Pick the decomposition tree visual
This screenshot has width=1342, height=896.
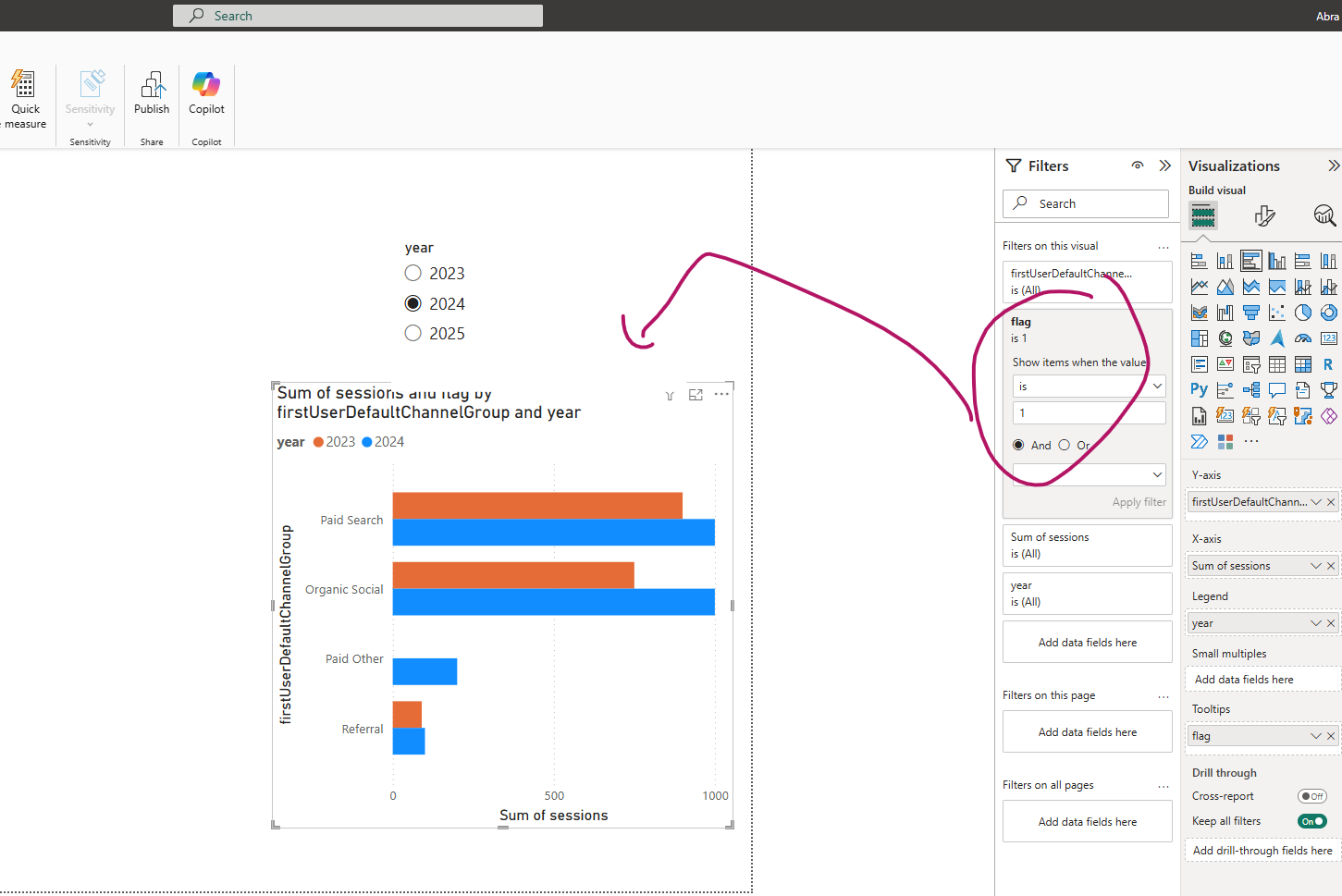(x=1251, y=390)
